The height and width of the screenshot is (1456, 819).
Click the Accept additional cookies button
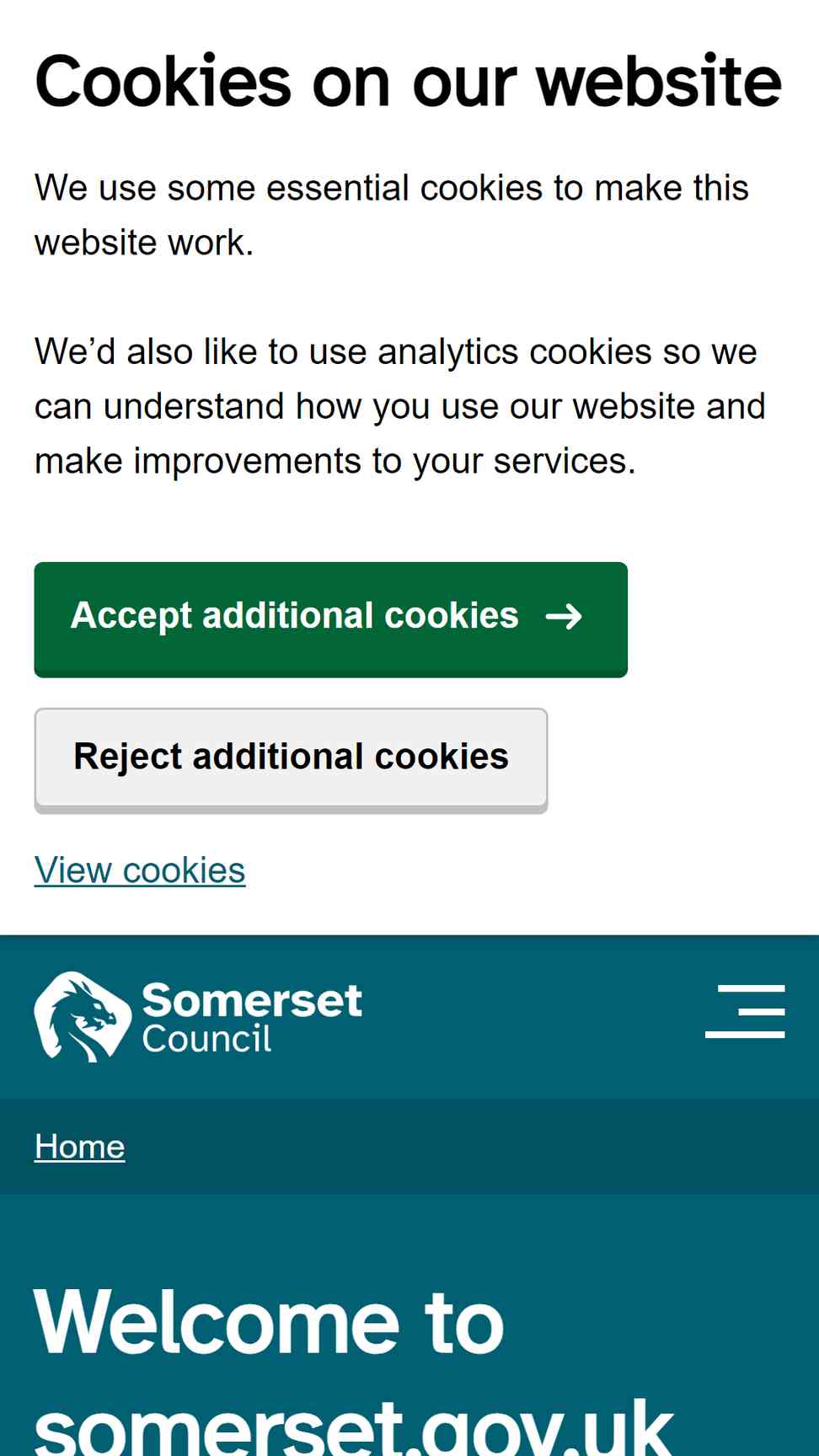pyautogui.click(x=330, y=619)
